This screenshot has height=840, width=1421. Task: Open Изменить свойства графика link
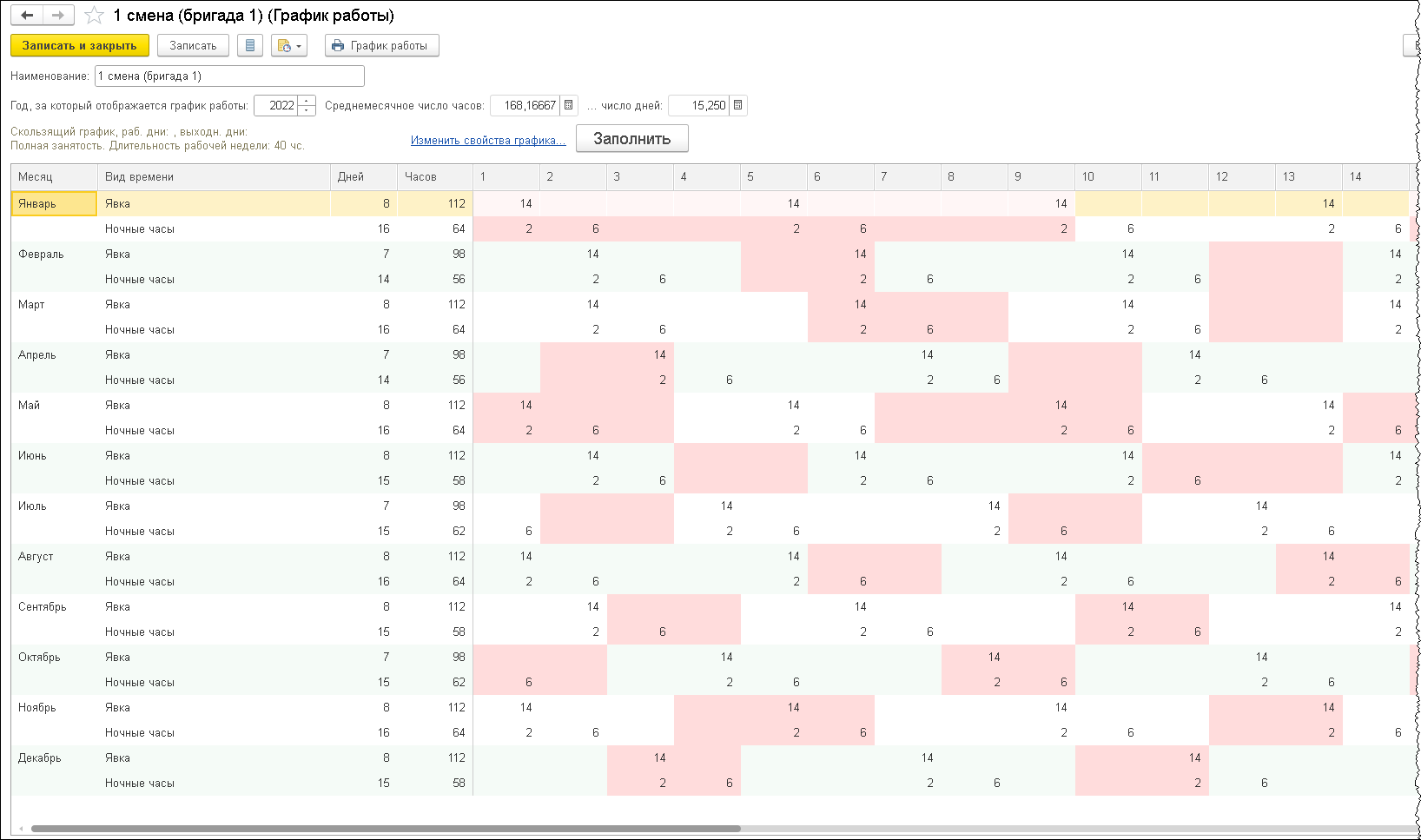point(488,140)
